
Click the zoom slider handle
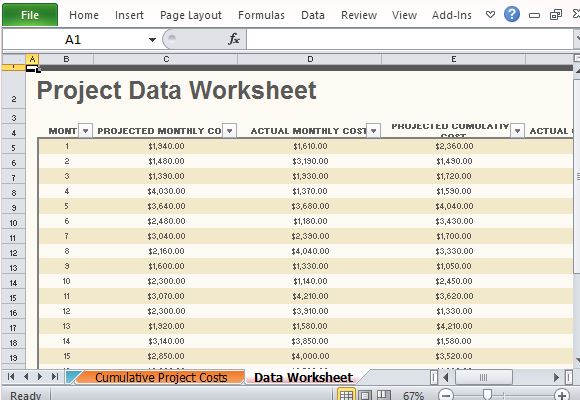pos(488,395)
